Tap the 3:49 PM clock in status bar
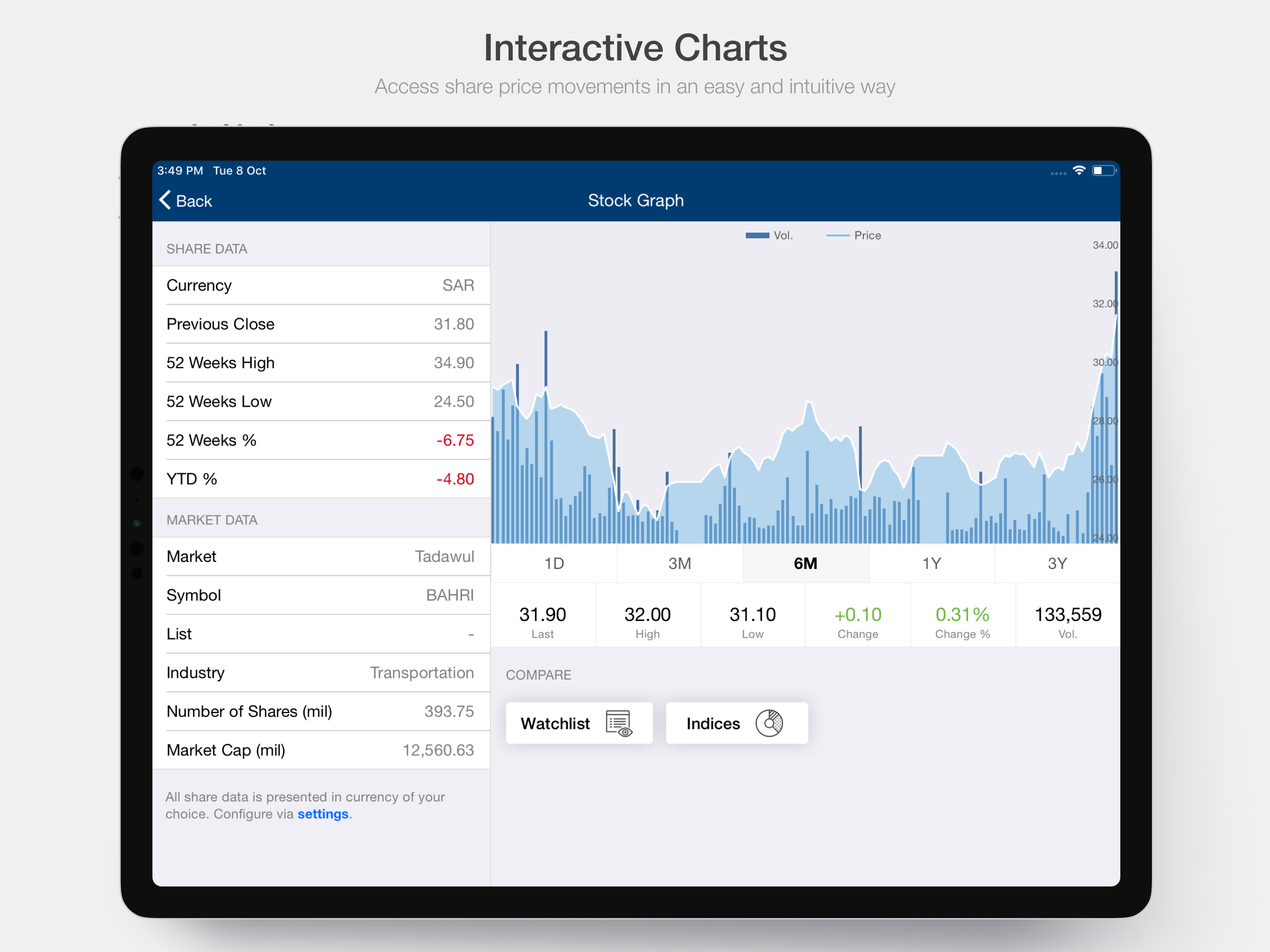This screenshot has height=952, width=1270. coord(180,171)
